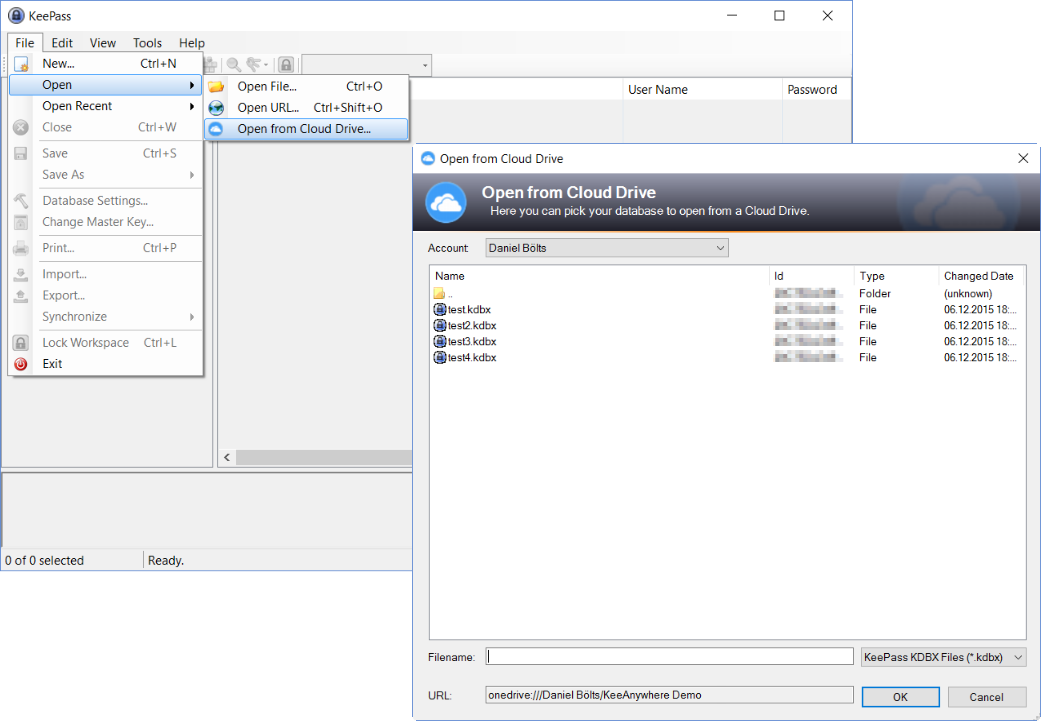Click the 'Folder' type cell
The height and width of the screenshot is (723, 1044).
tap(875, 294)
